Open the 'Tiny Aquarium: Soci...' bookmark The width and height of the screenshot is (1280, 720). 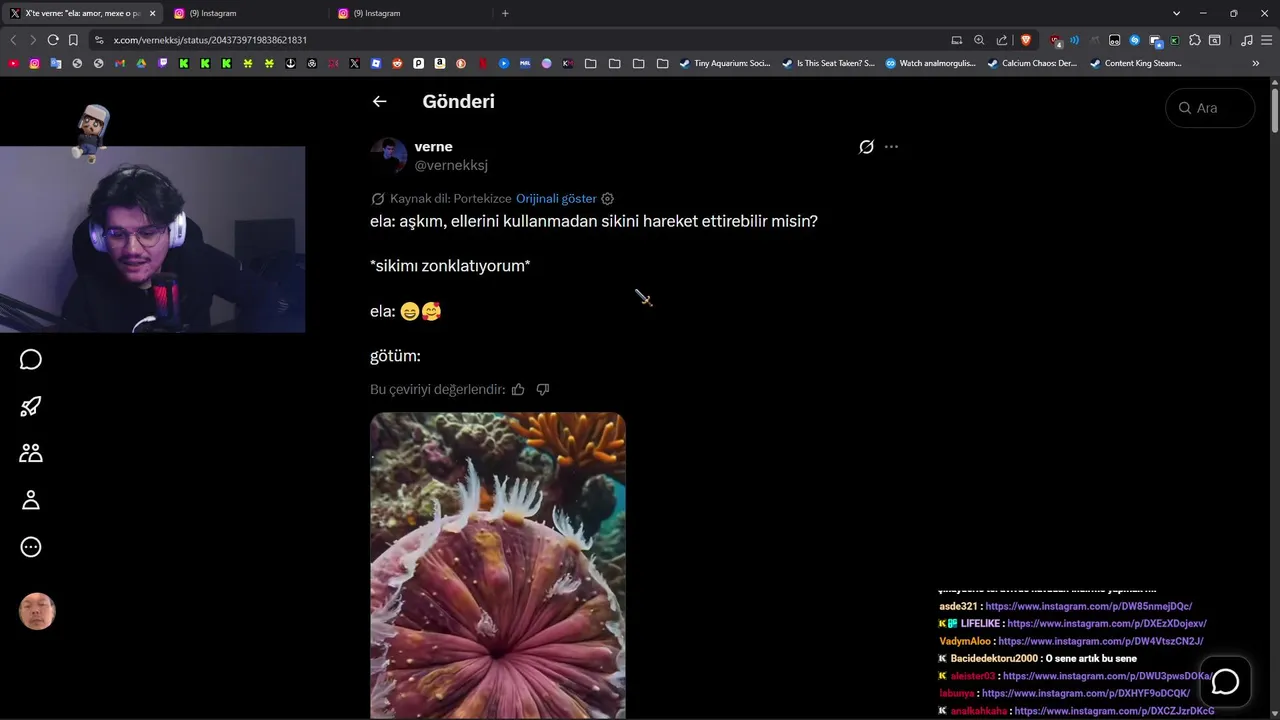[724, 63]
